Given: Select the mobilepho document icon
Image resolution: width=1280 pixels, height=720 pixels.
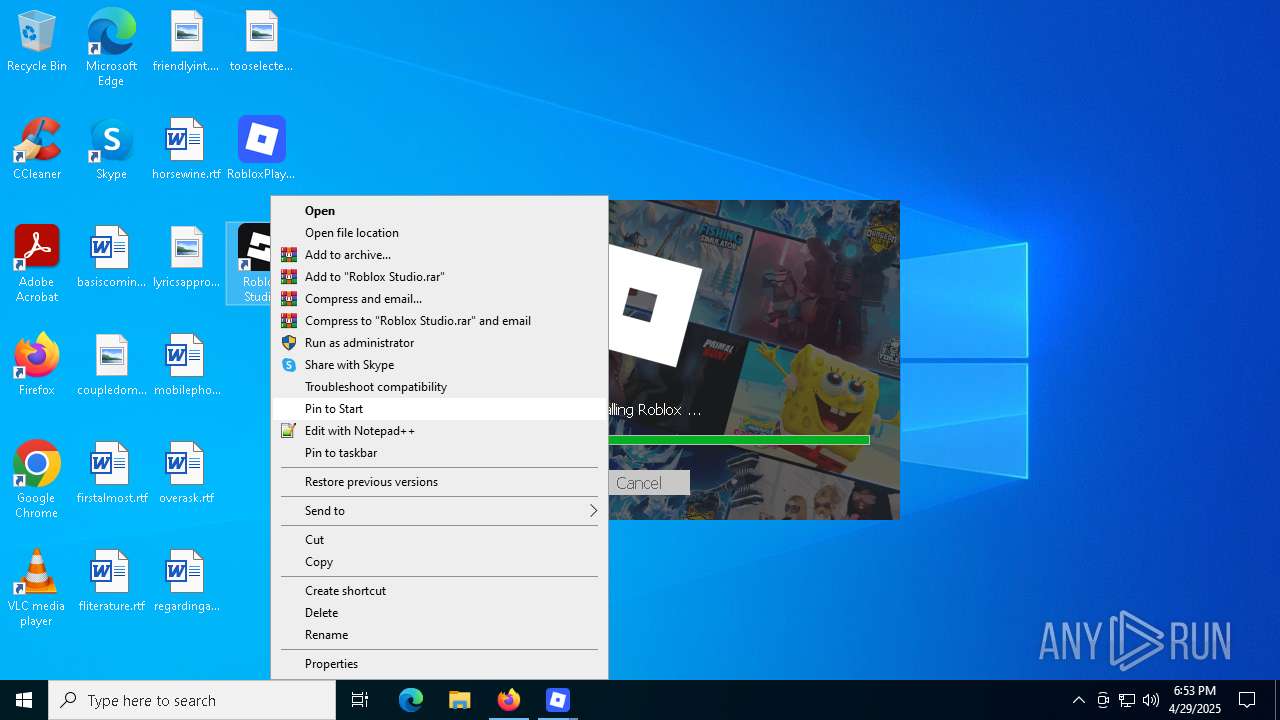Looking at the screenshot, I should click(186, 366).
